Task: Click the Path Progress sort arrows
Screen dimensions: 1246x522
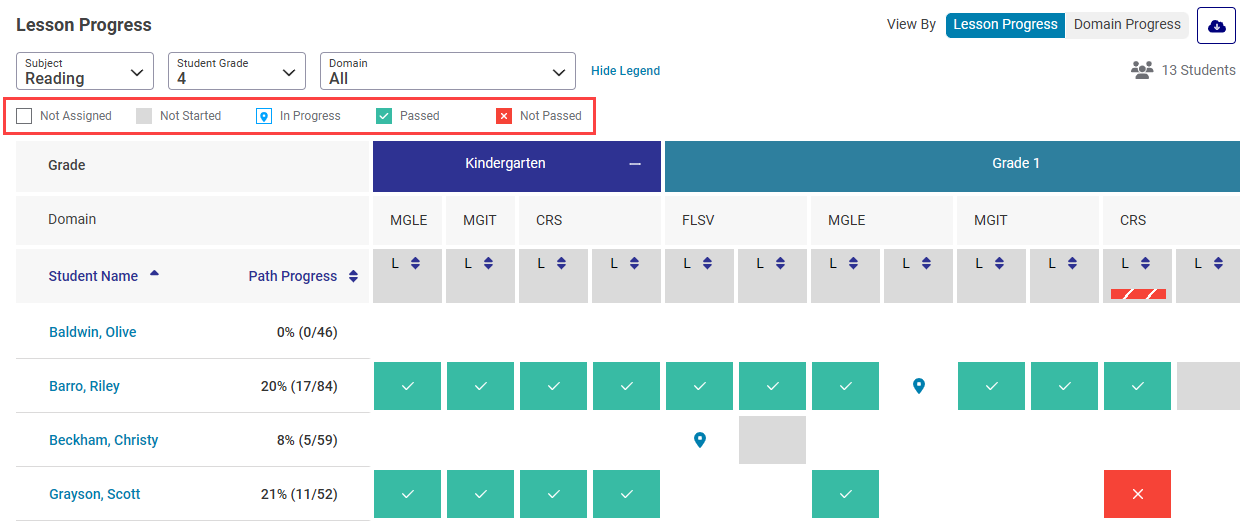Action: (x=353, y=277)
